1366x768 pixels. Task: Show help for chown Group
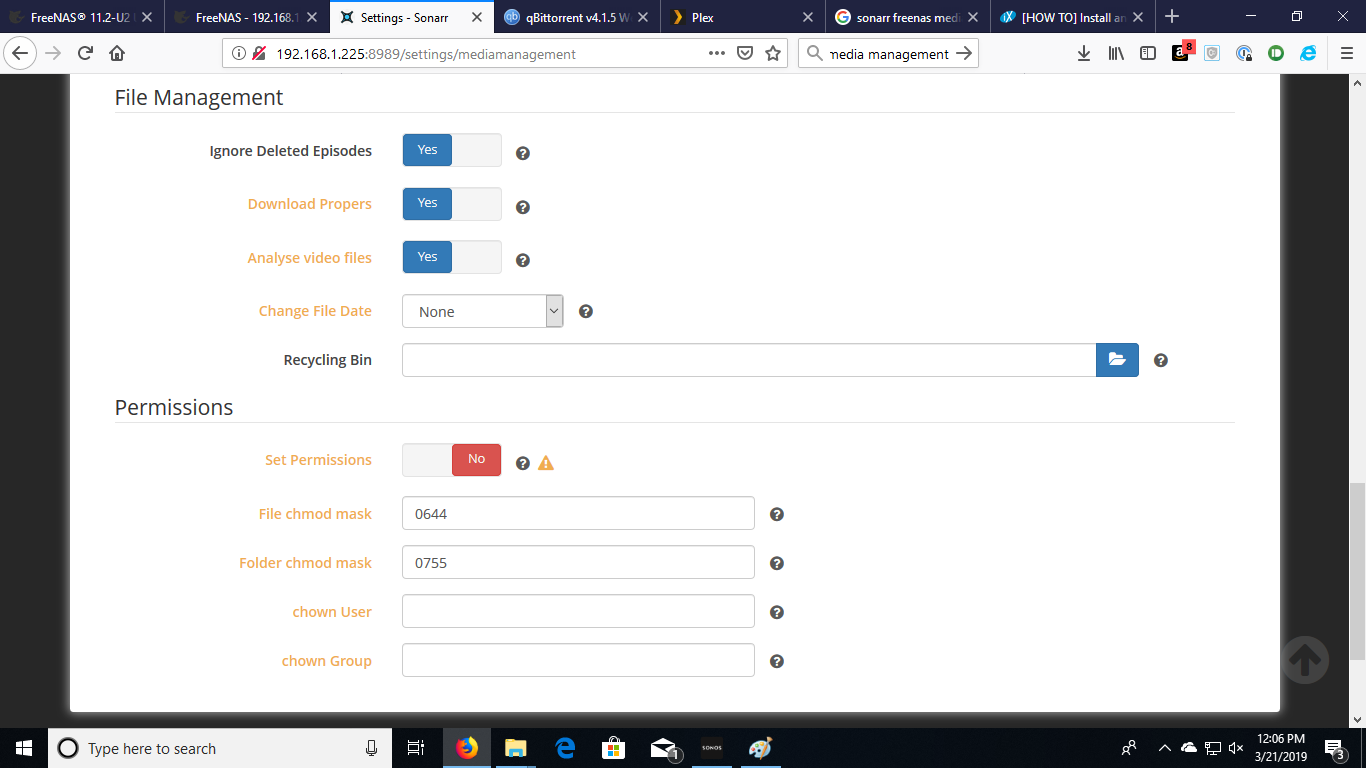click(777, 661)
